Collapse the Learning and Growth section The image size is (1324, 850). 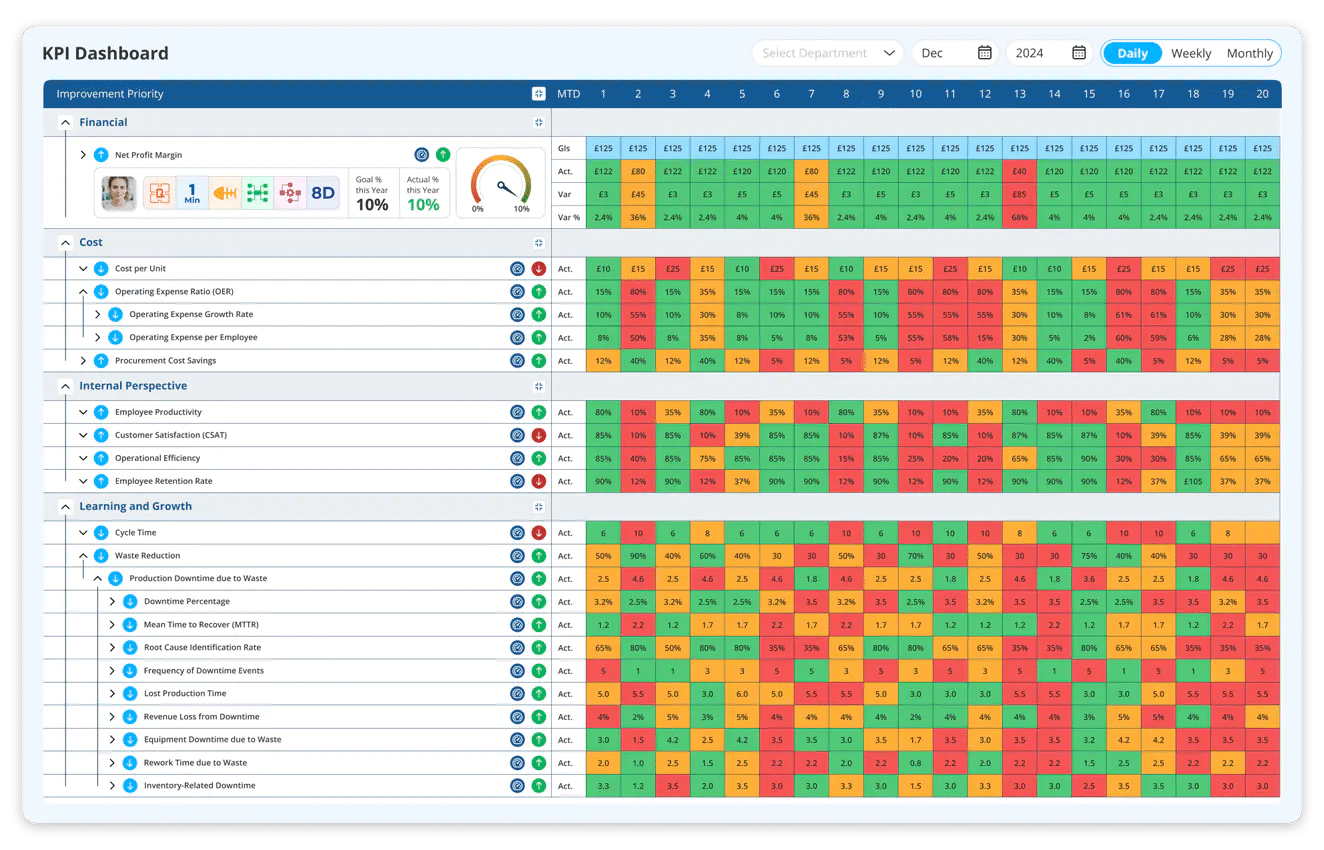point(65,506)
